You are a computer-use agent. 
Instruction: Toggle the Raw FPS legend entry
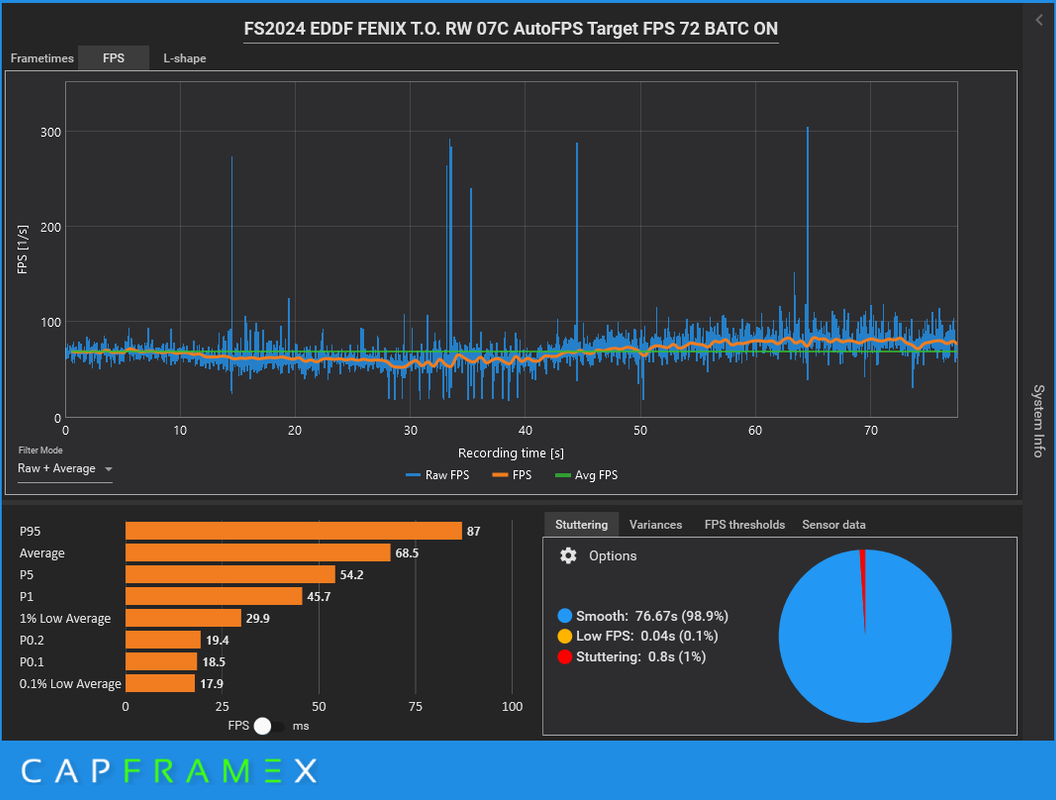pyautogui.click(x=438, y=475)
